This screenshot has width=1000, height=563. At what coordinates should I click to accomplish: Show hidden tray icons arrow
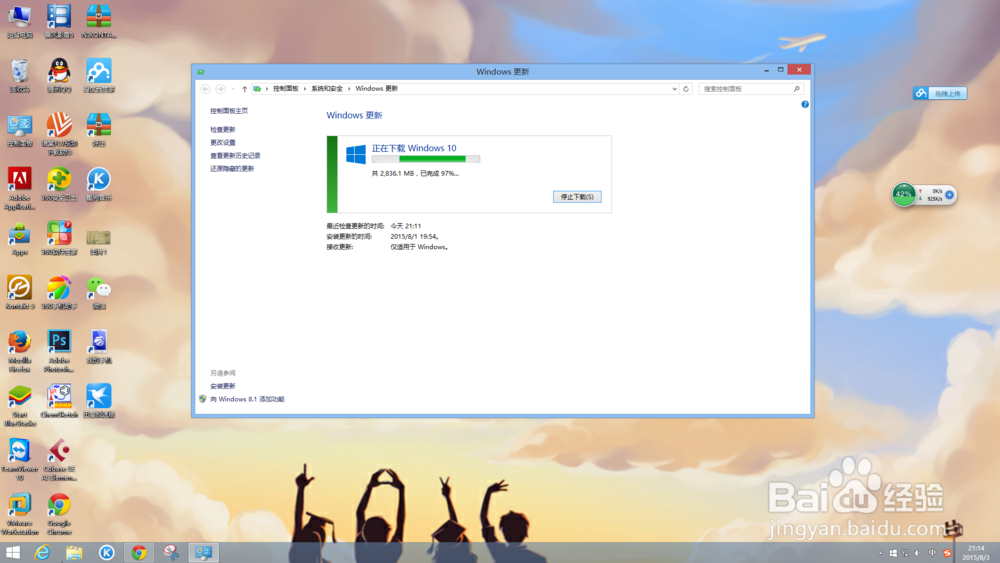click(x=881, y=553)
